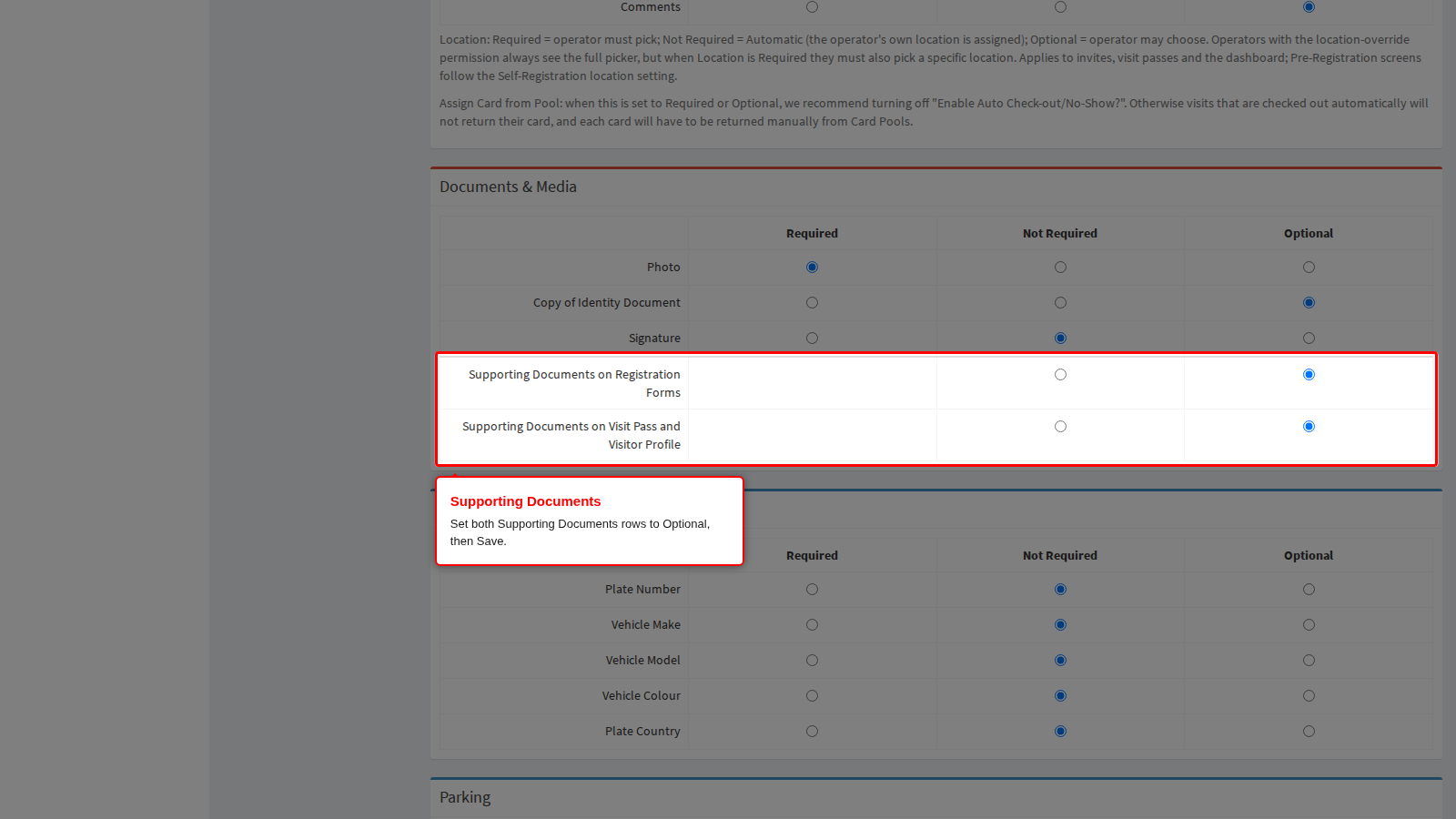This screenshot has height=819, width=1456.
Task: Click the Vehicle Colour row label
Action: pyautogui.click(x=642, y=696)
